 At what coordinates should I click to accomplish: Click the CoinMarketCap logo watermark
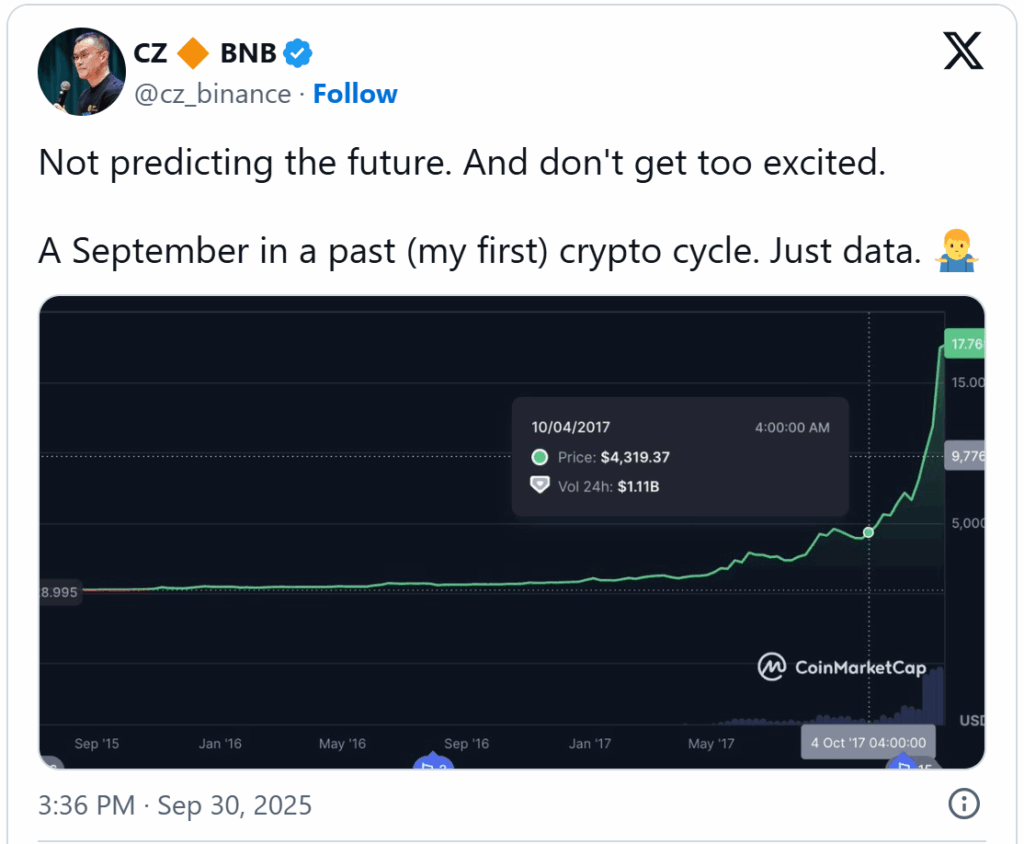tap(841, 667)
